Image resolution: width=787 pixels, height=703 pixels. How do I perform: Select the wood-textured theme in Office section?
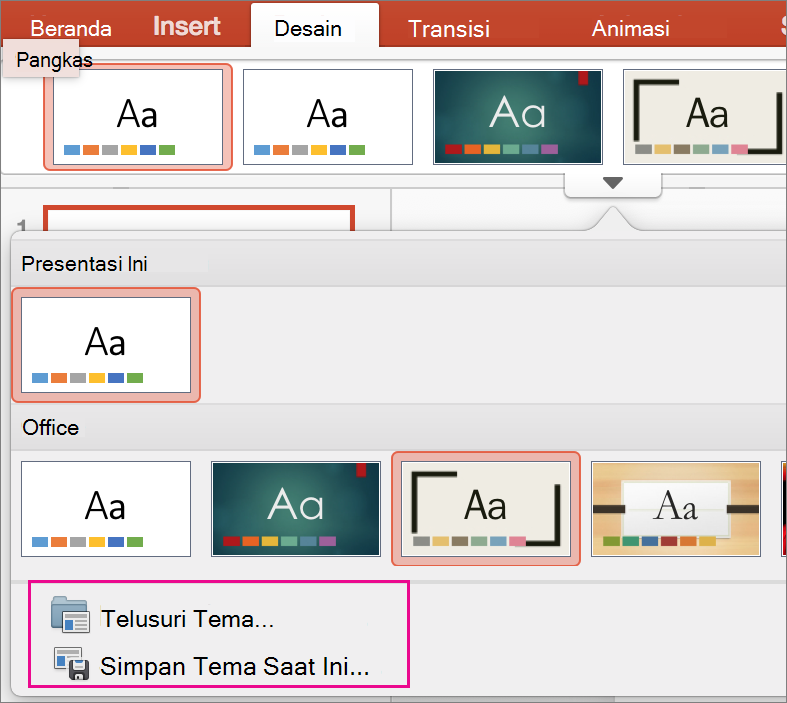[676, 509]
